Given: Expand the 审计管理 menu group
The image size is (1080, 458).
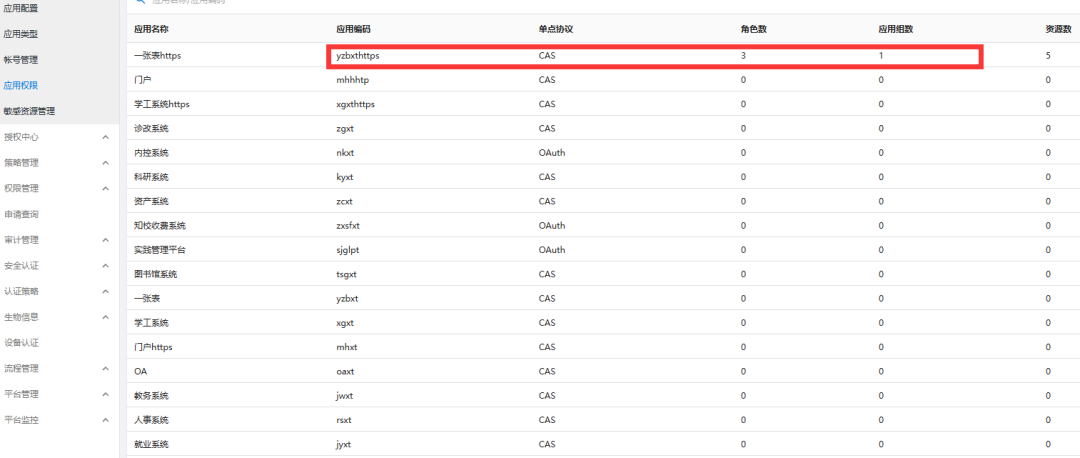Looking at the screenshot, I should coord(105,240).
